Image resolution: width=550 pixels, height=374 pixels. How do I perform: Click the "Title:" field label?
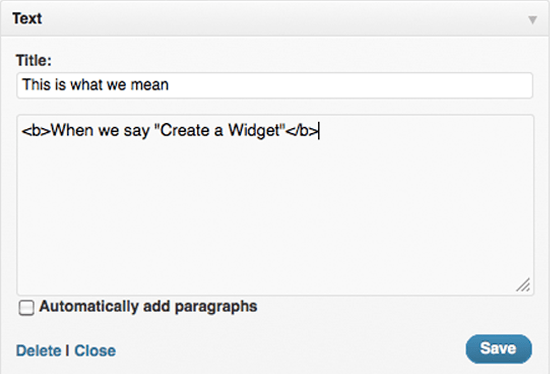(34, 60)
